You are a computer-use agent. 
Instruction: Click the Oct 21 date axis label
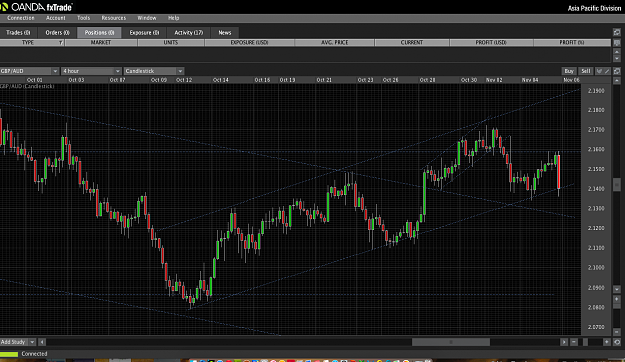pos(324,80)
